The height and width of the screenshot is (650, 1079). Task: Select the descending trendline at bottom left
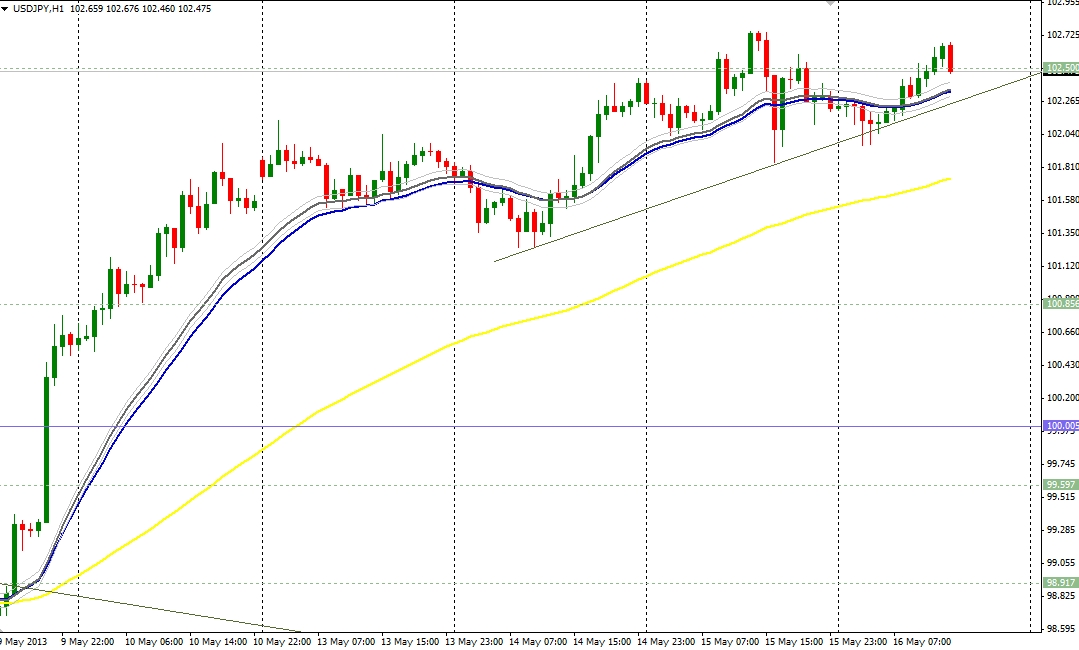tap(150, 608)
